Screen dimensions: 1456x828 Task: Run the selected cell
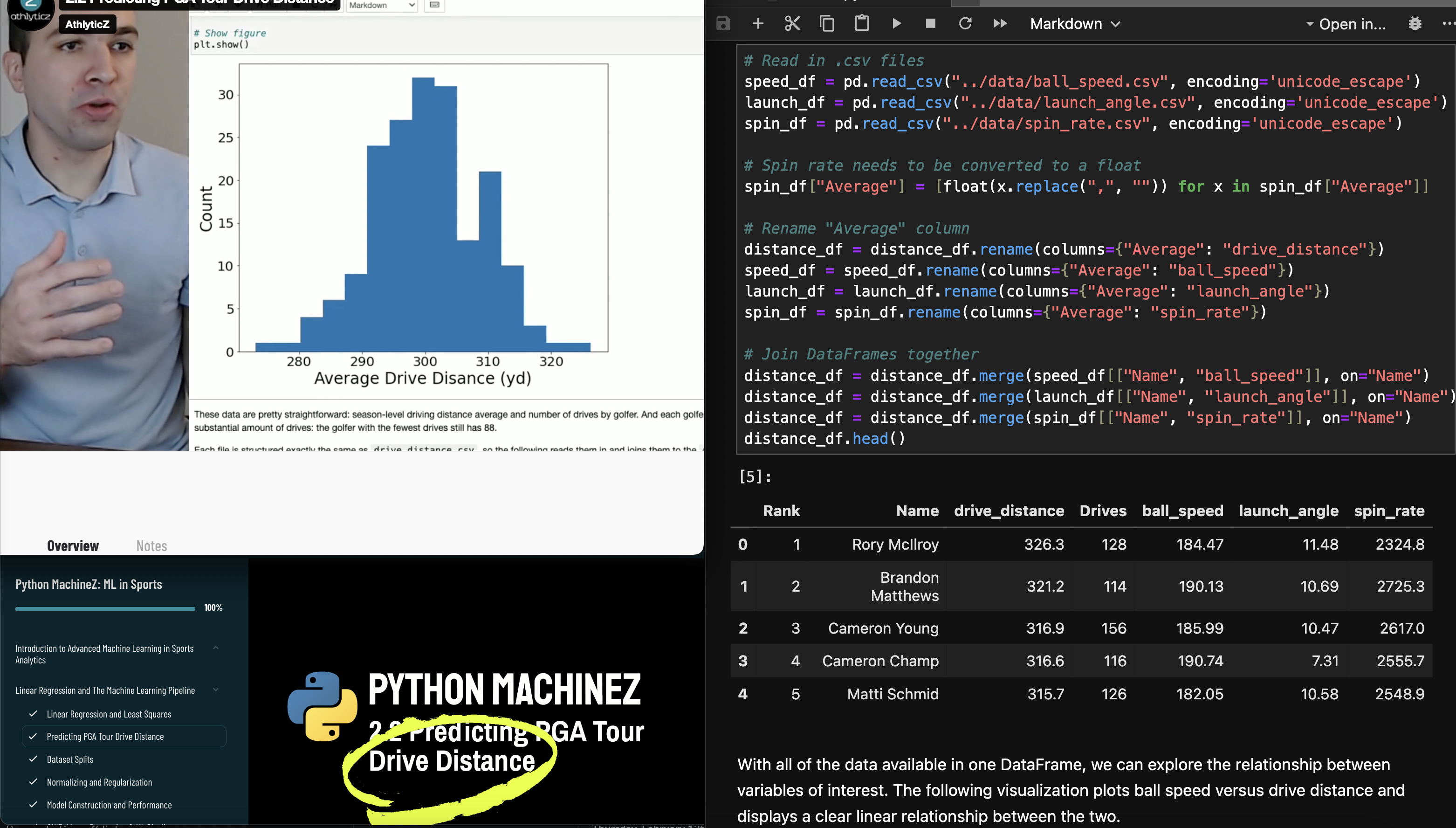point(897,24)
